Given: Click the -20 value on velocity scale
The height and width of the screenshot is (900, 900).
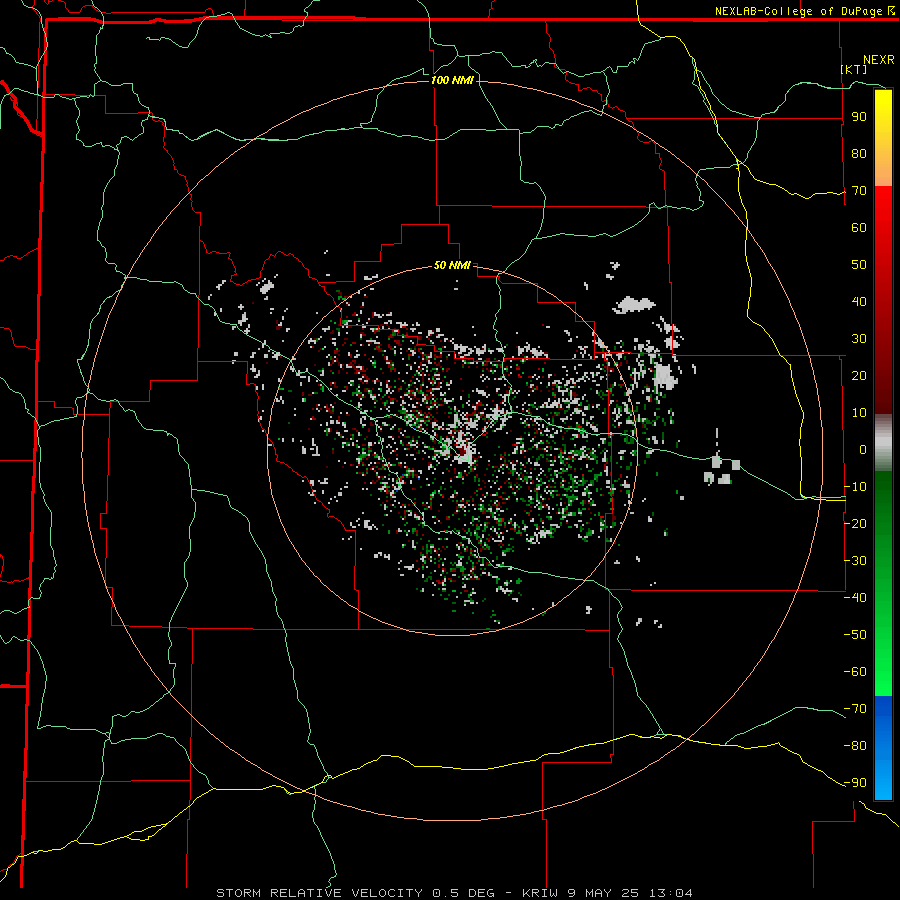Looking at the screenshot, I should [855, 524].
